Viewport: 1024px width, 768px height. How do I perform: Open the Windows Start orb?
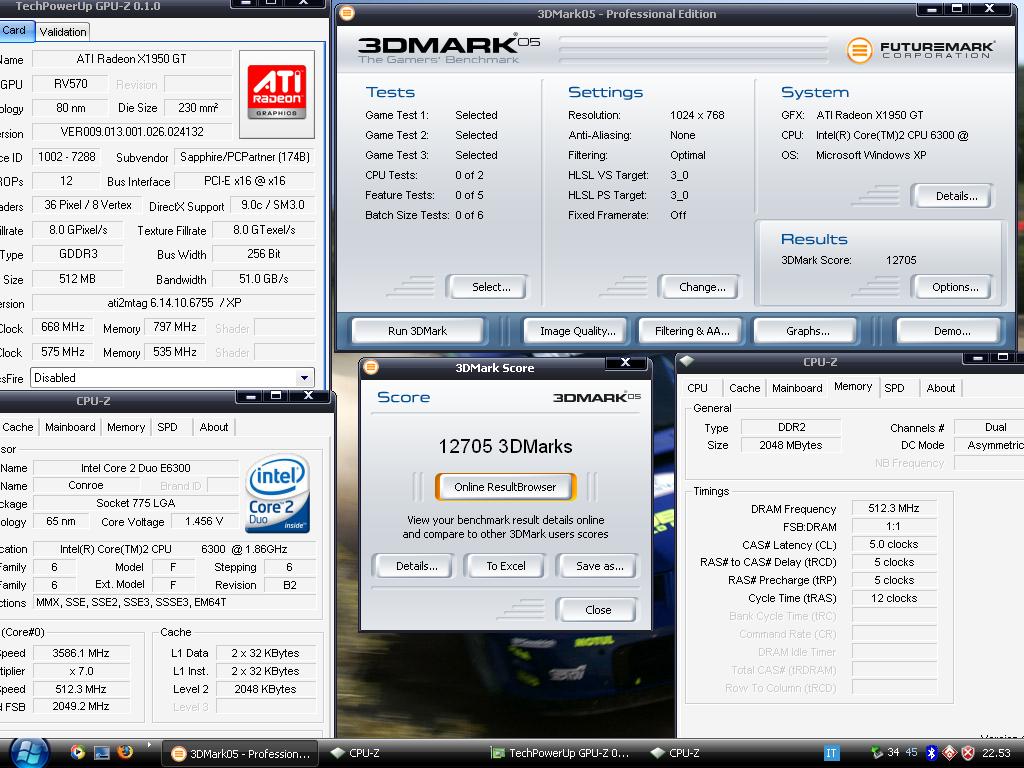(27, 754)
